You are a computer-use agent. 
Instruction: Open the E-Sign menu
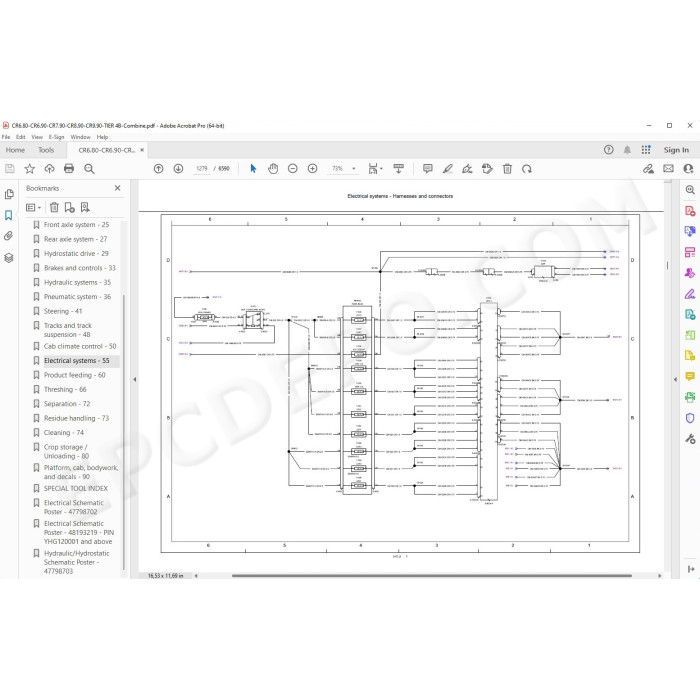point(57,137)
